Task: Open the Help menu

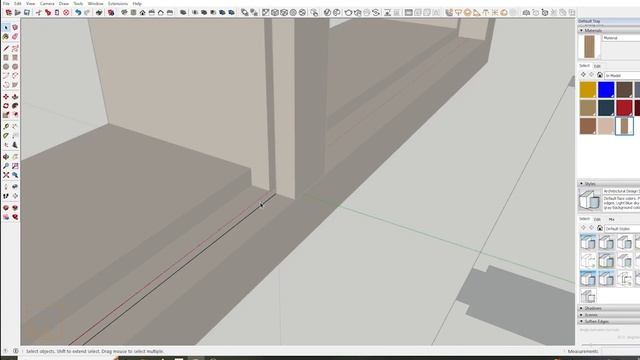Action: tap(137, 3)
